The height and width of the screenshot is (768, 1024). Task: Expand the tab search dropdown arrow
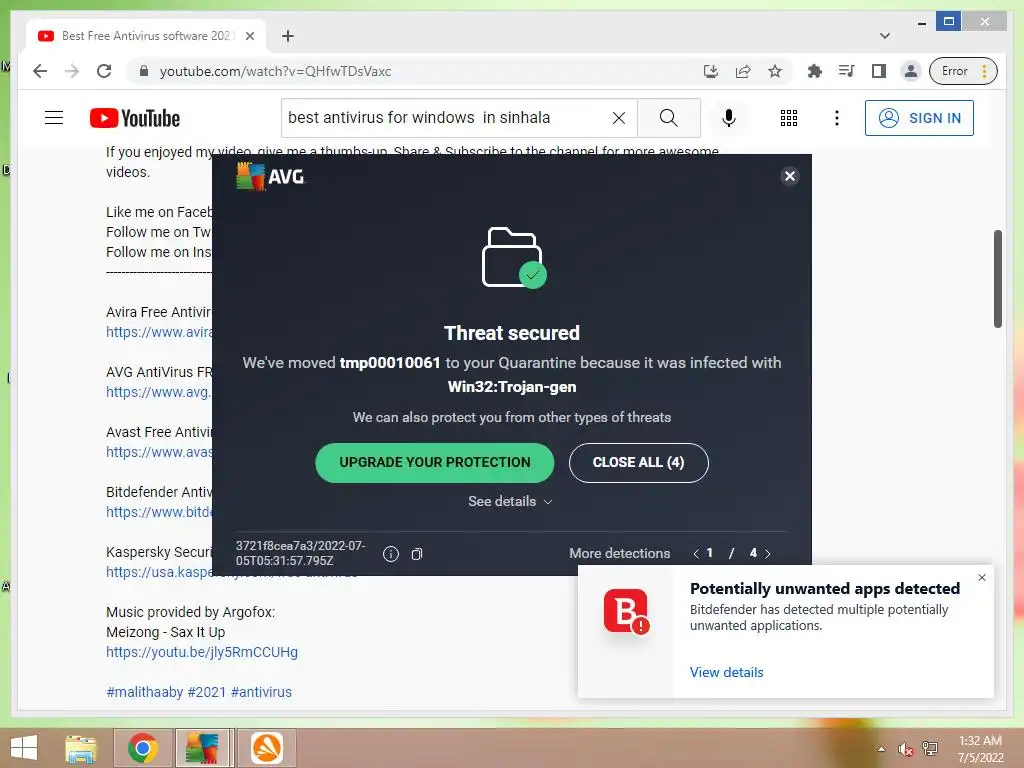point(885,36)
